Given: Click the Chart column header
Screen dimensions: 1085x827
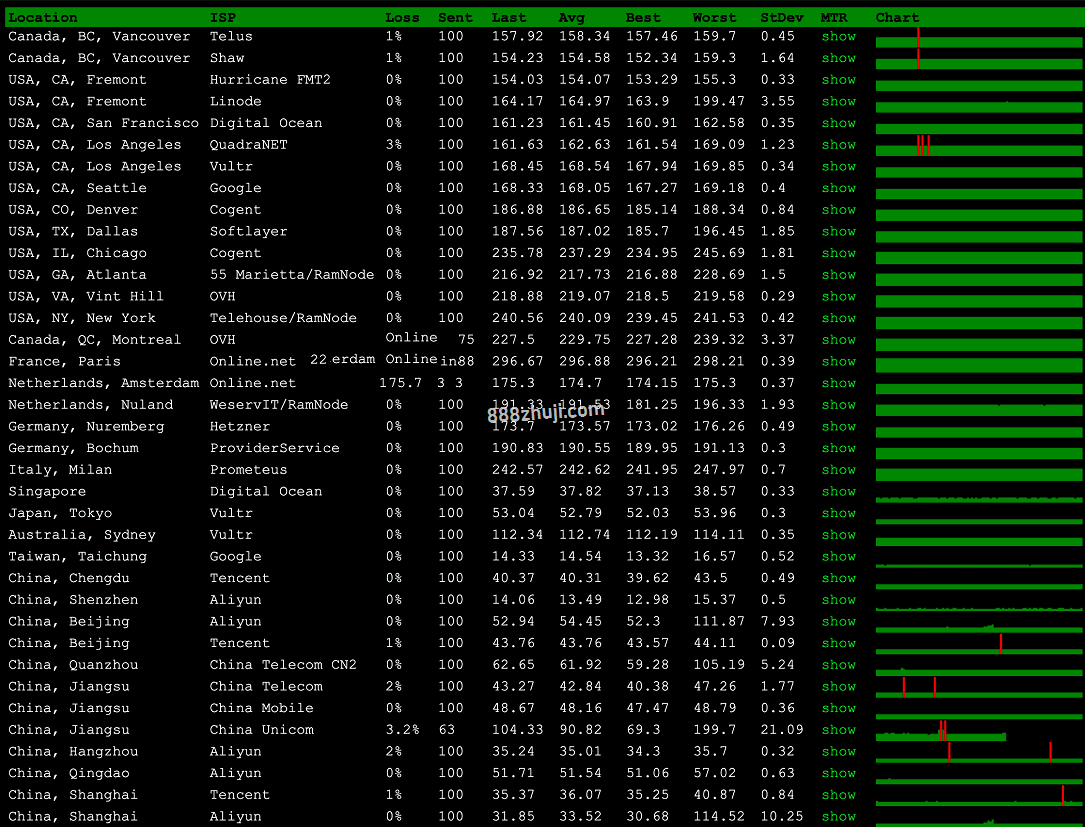Looking at the screenshot, I should coord(897,17).
